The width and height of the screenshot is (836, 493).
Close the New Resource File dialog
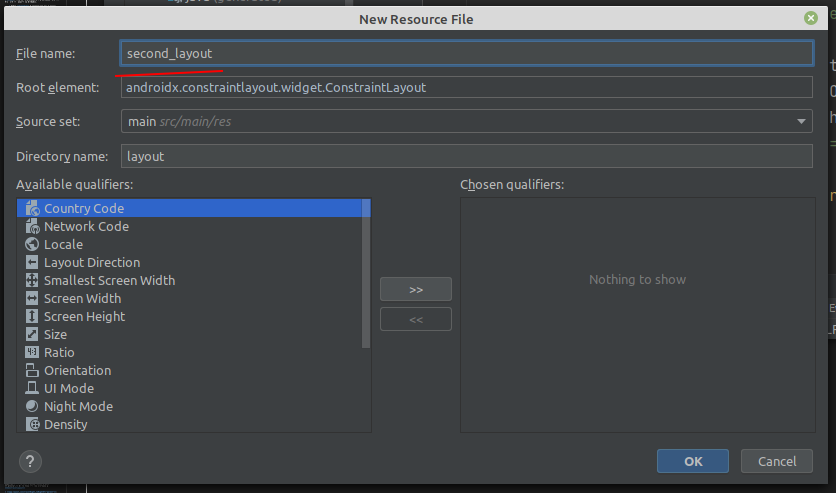[x=810, y=18]
